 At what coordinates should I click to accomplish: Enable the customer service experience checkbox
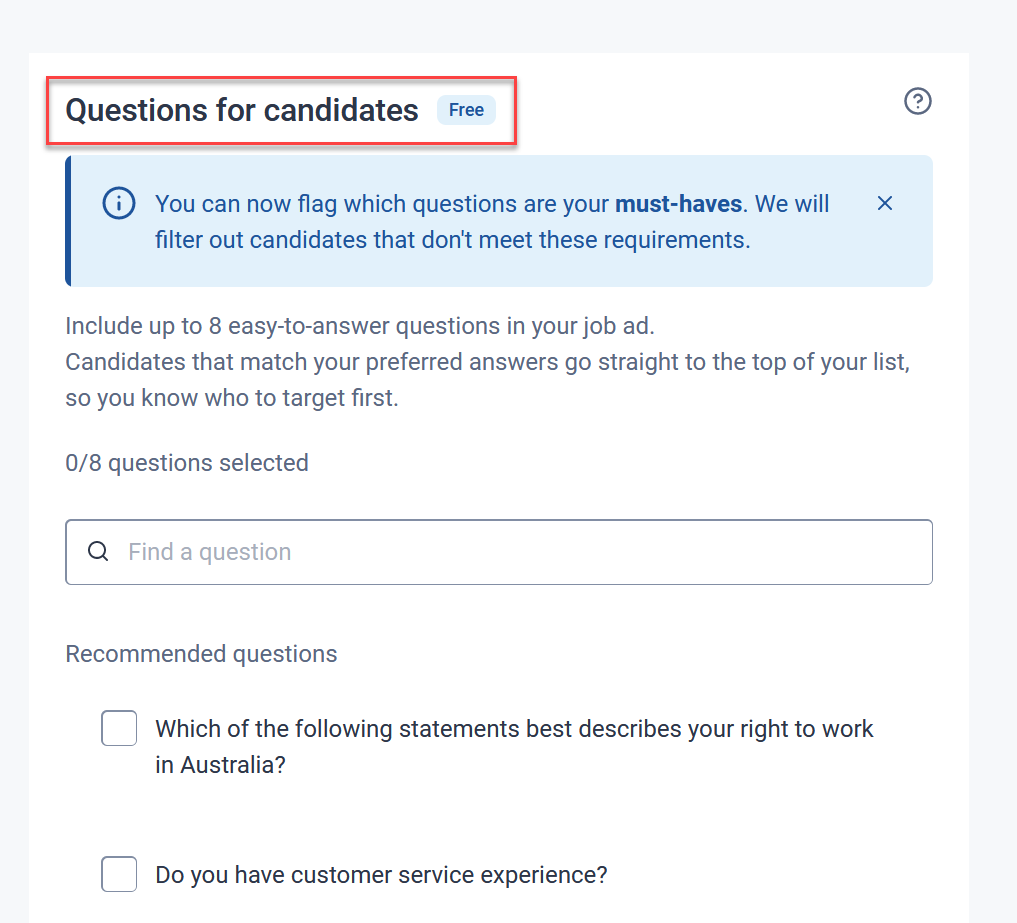pos(119,874)
